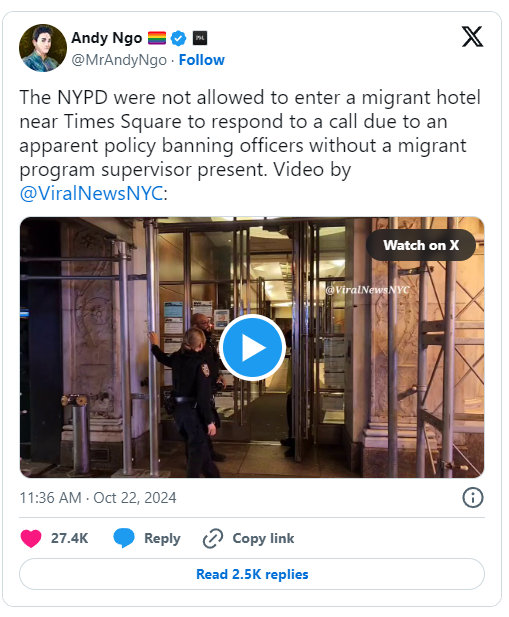Open the Andy Ngo display name
Image resolution: width=509 pixels, height=617 pixels.
click(107, 38)
